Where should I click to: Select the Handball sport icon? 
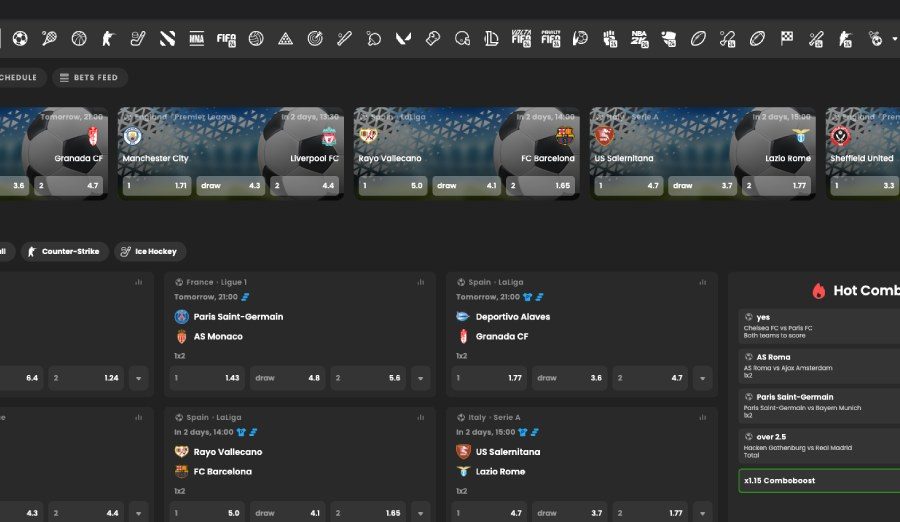coord(580,38)
